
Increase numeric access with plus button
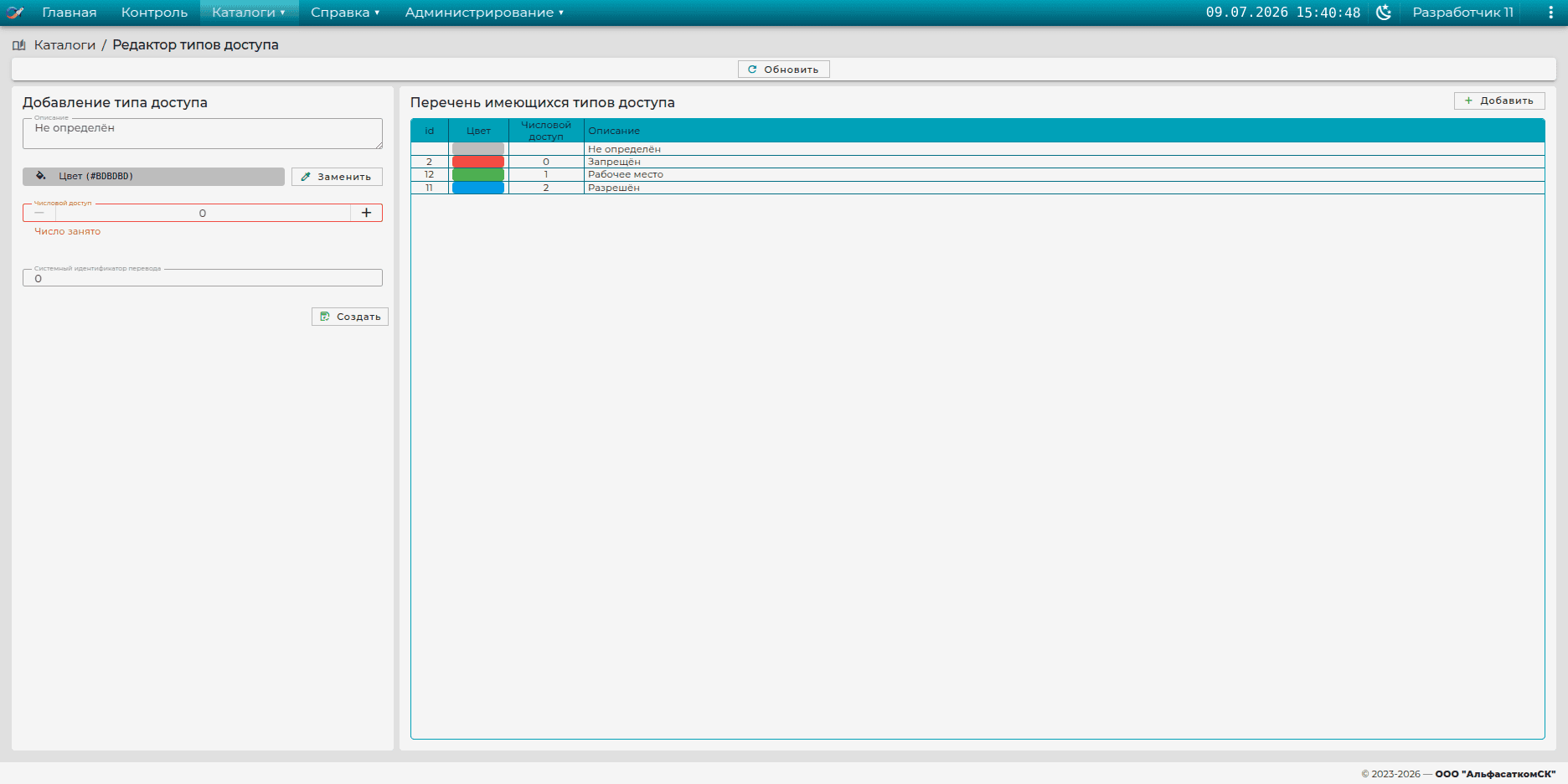point(366,213)
